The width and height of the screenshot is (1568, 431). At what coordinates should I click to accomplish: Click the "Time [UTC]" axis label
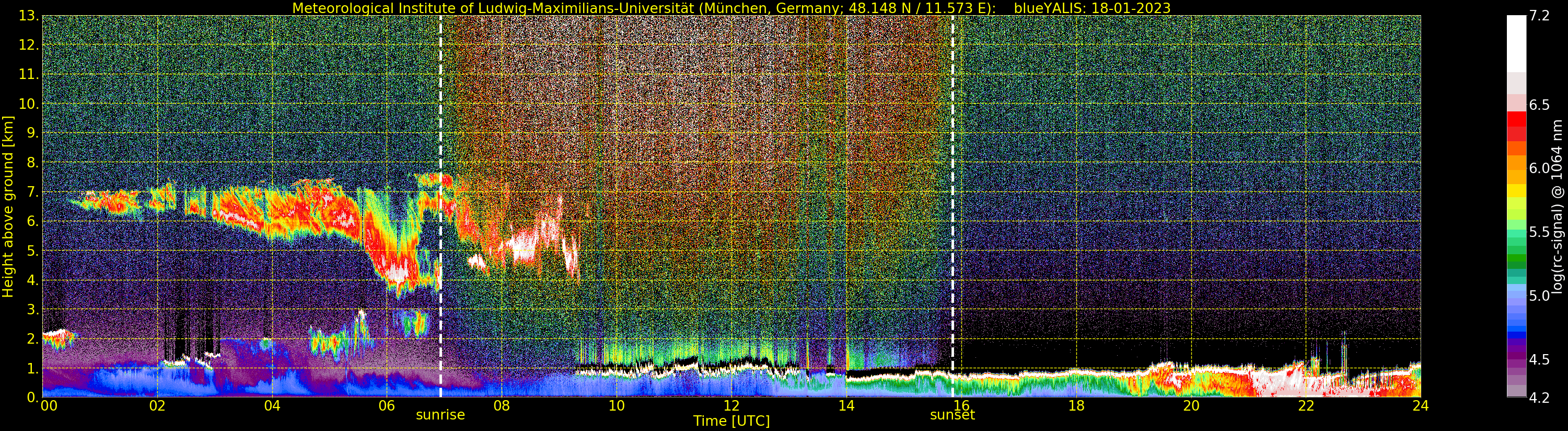pos(731,421)
